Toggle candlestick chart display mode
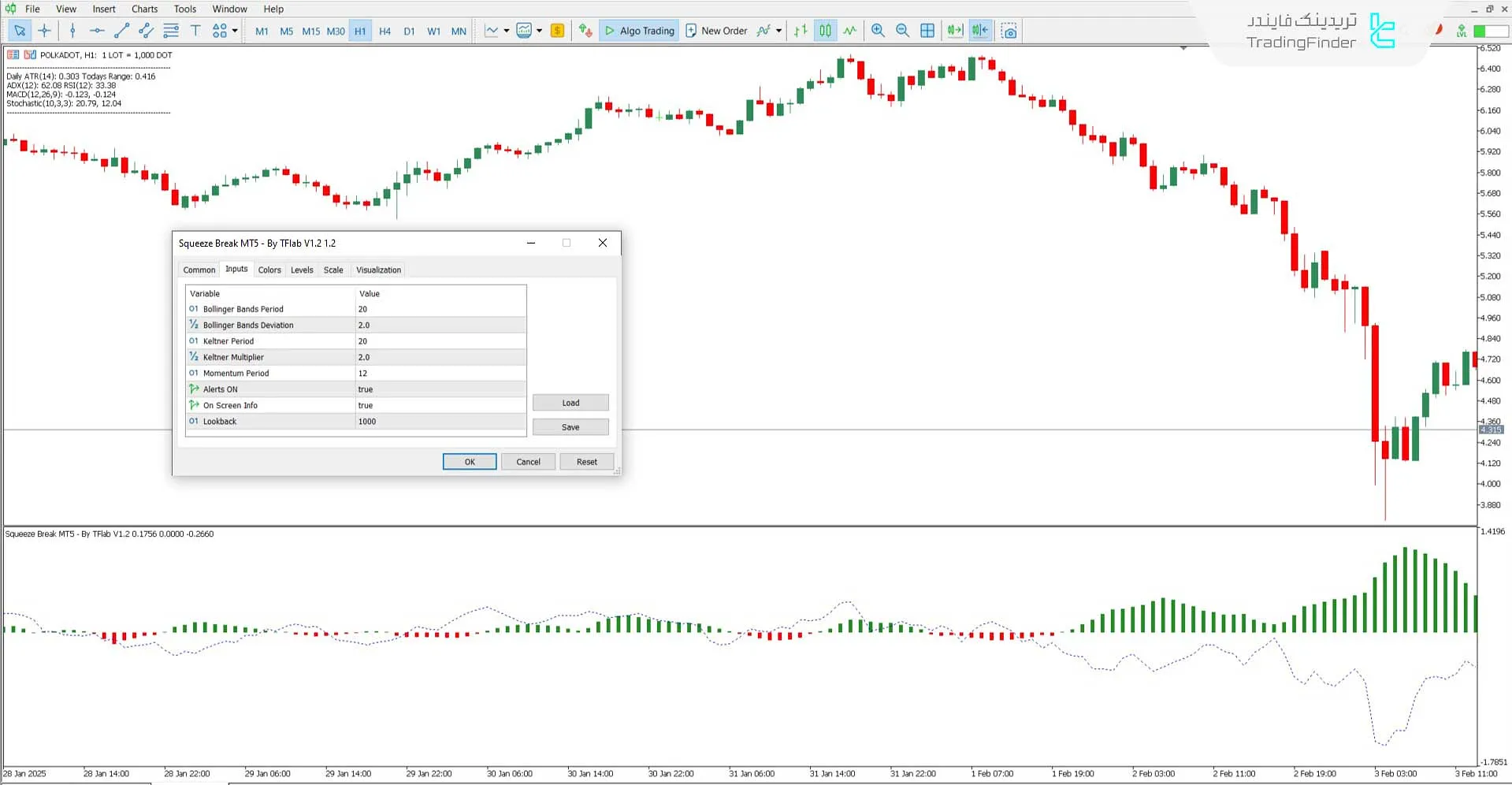The height and width of the screenshot is (785, 1512). pyautogui.click(x=825, y=31)
